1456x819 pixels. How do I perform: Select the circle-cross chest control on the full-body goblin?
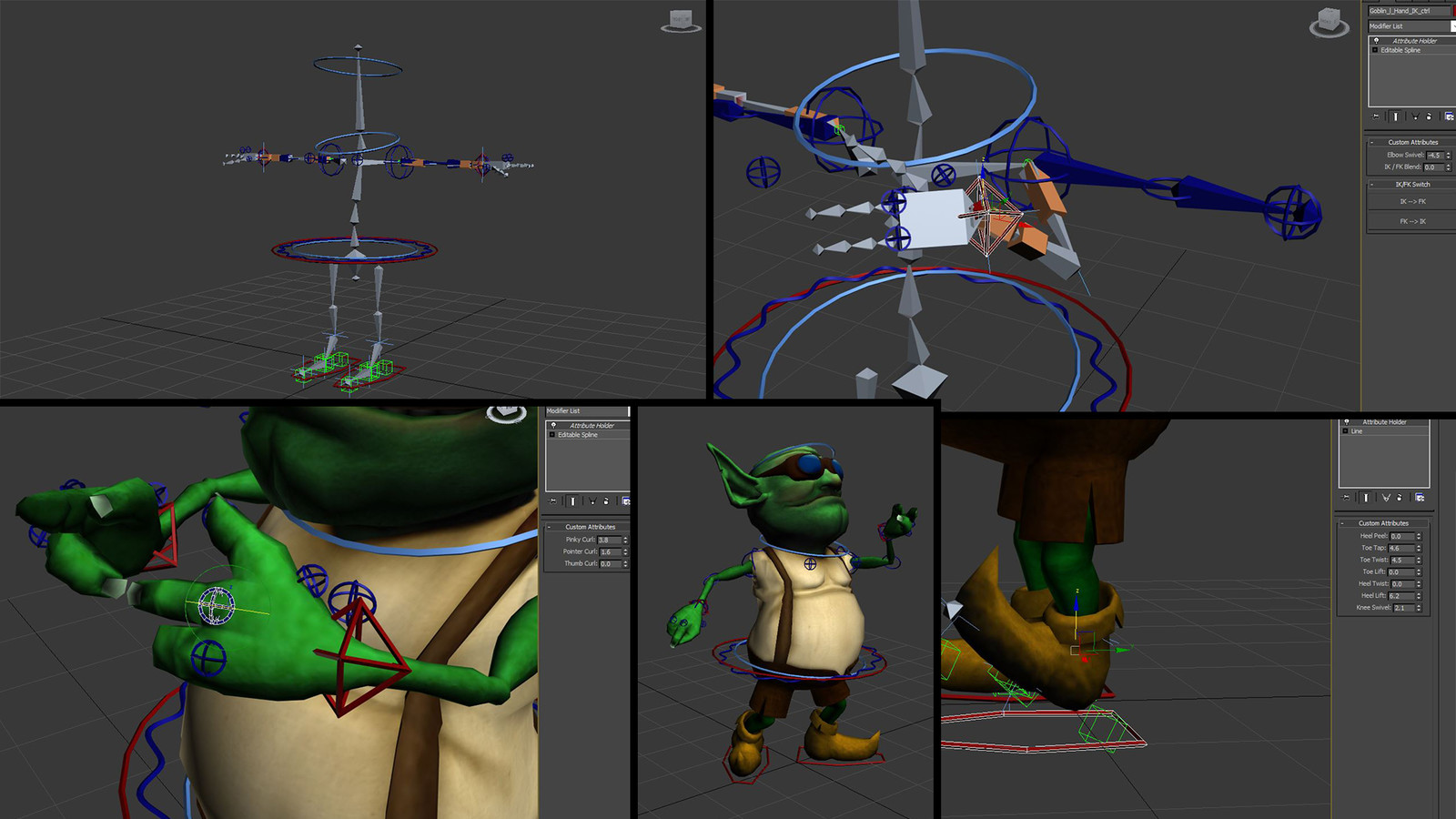click(x=810, y=564)
